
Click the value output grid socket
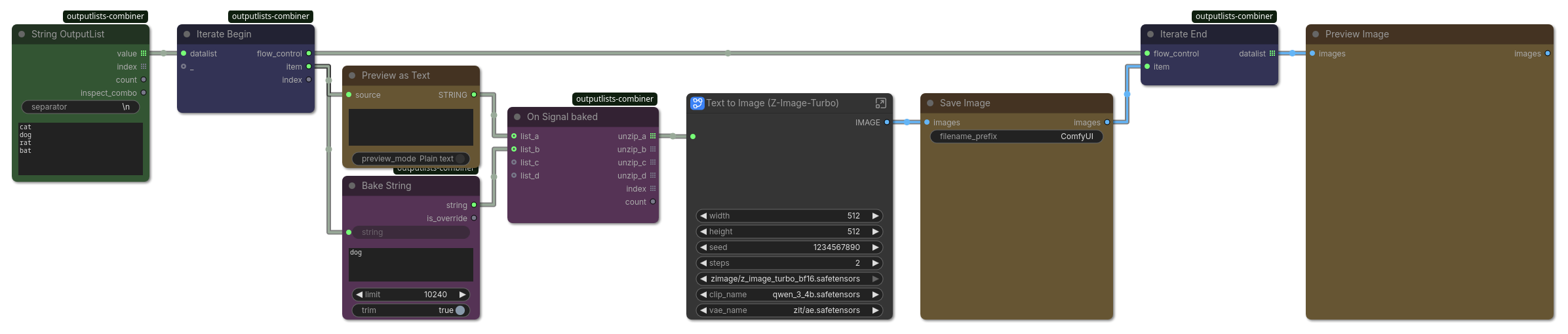[x=144, y=53]
